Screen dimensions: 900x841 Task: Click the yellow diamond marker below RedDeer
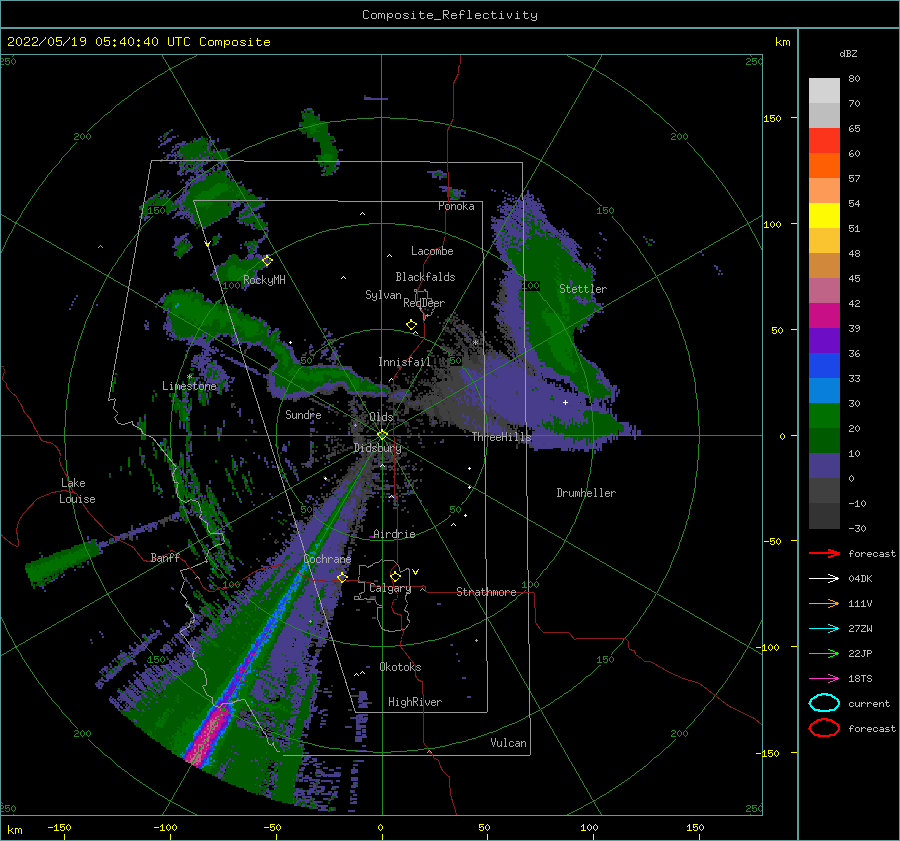pyautogui.click(x=412, y=325)
